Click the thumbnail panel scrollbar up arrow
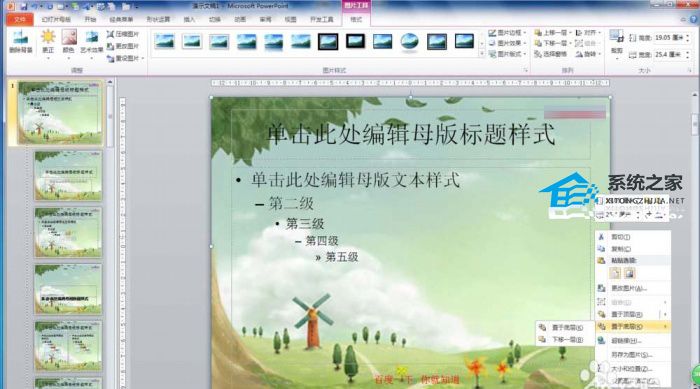700x389 pixels. pos(110,82)
